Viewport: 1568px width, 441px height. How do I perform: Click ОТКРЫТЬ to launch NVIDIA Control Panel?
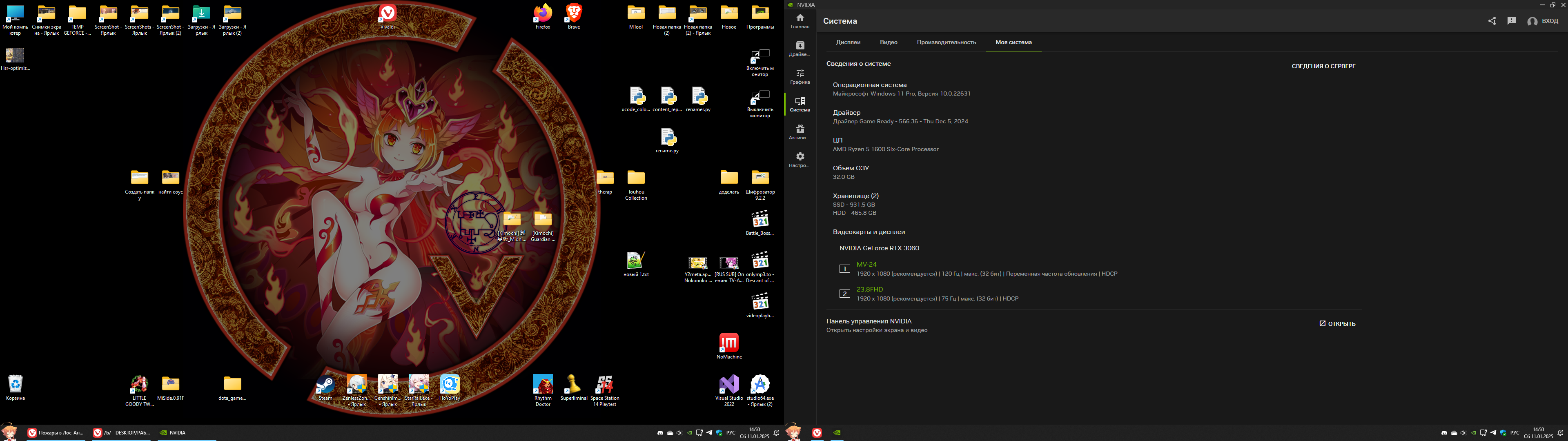point(1337,323)
